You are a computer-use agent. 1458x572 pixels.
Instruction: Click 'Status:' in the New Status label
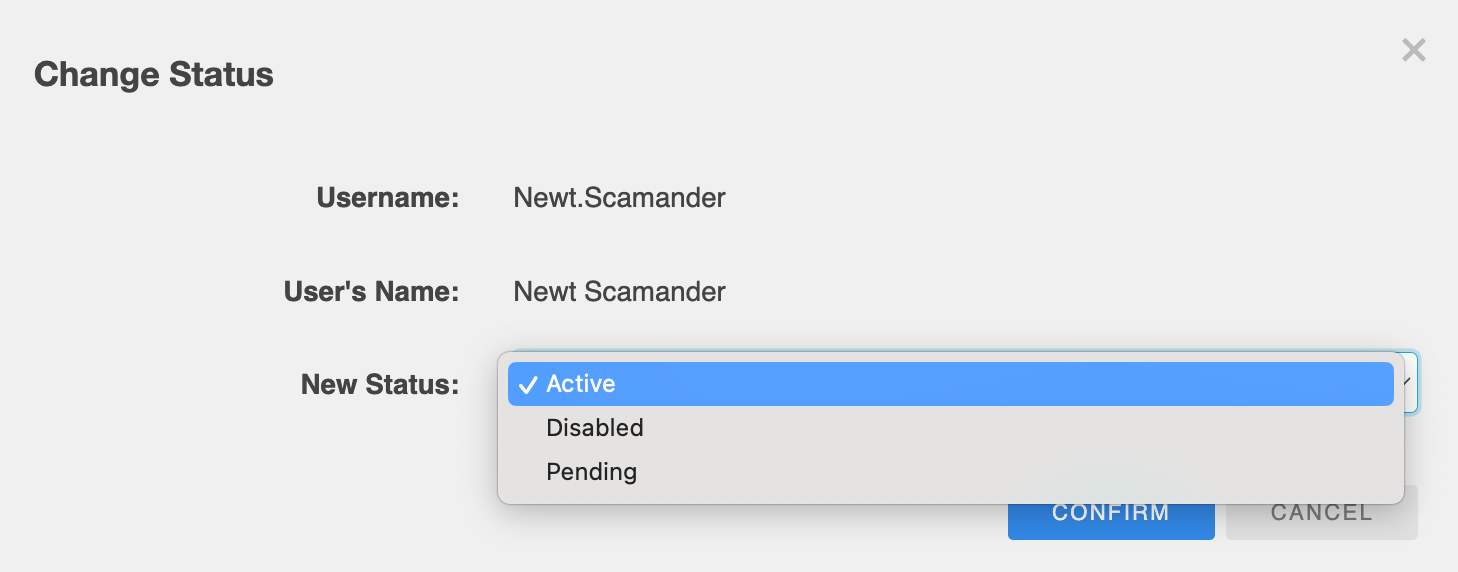tap(416, 384)
